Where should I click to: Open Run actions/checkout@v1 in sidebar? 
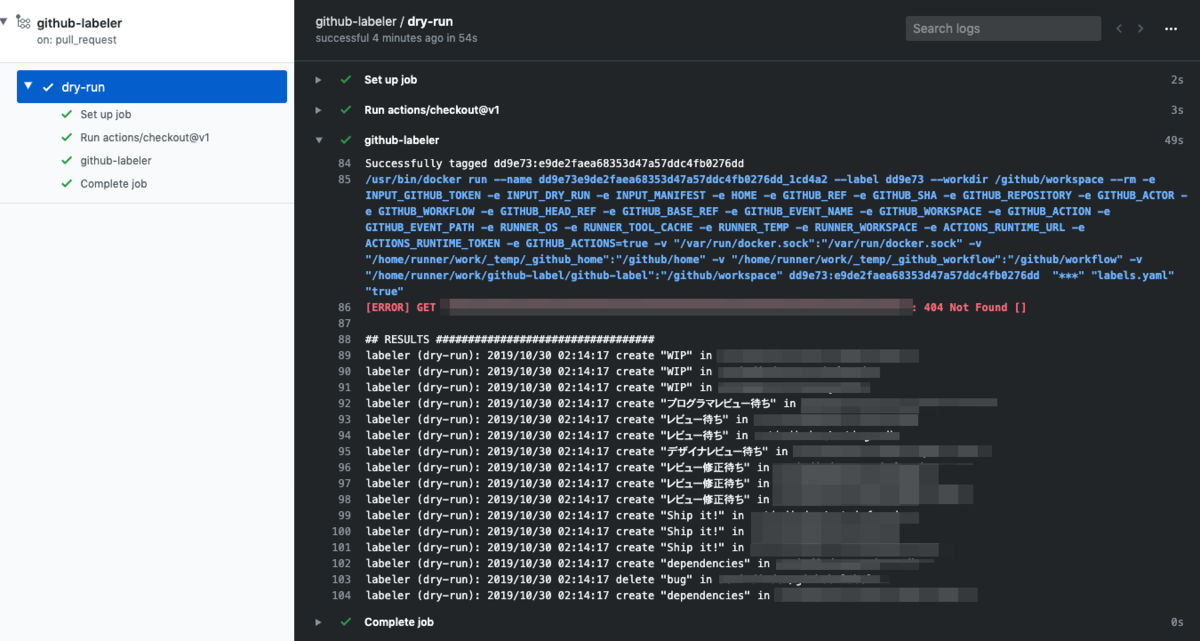(x=144, y=138)
